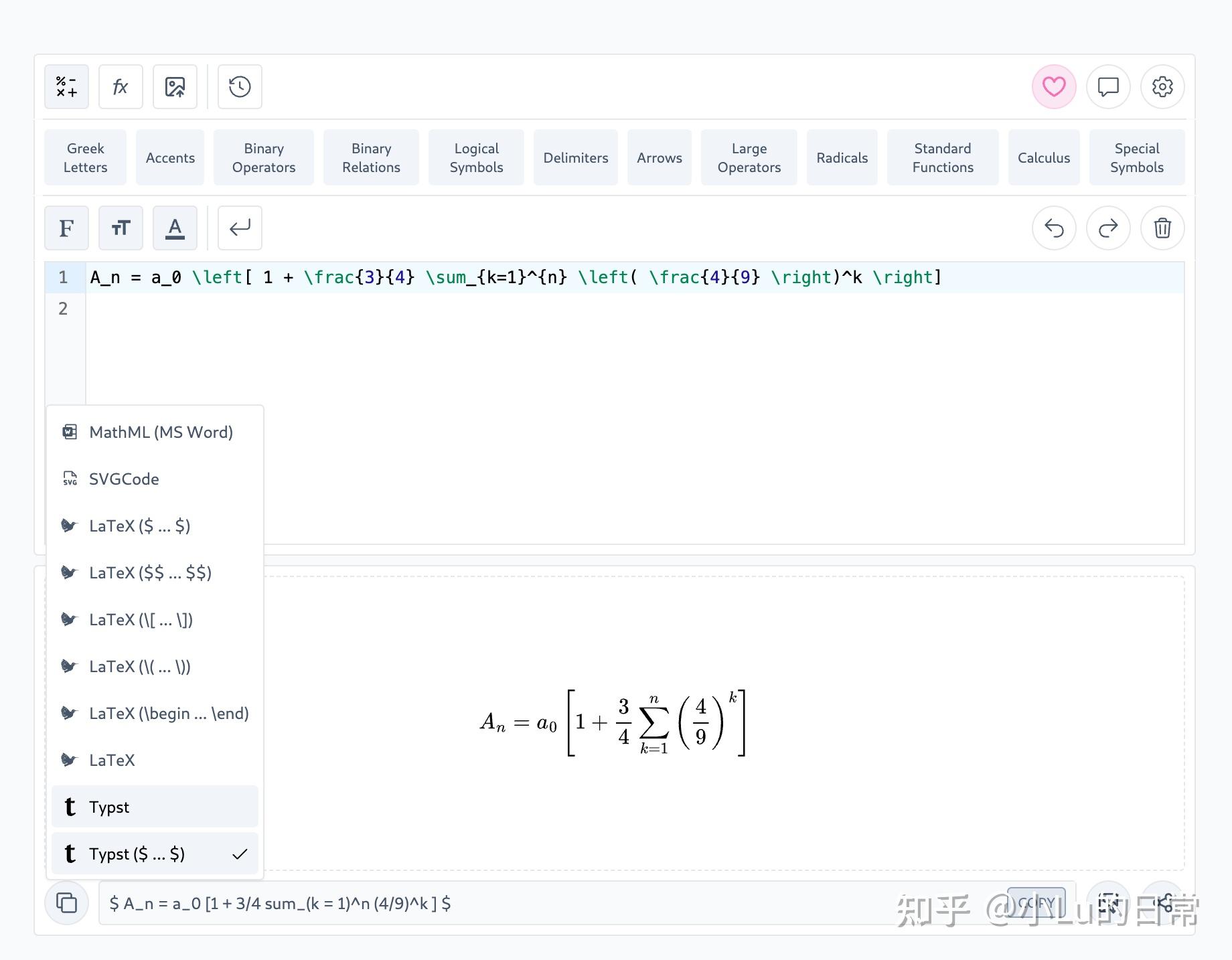Open the image upload icon
1232x960 pixels.
point(175,87)
